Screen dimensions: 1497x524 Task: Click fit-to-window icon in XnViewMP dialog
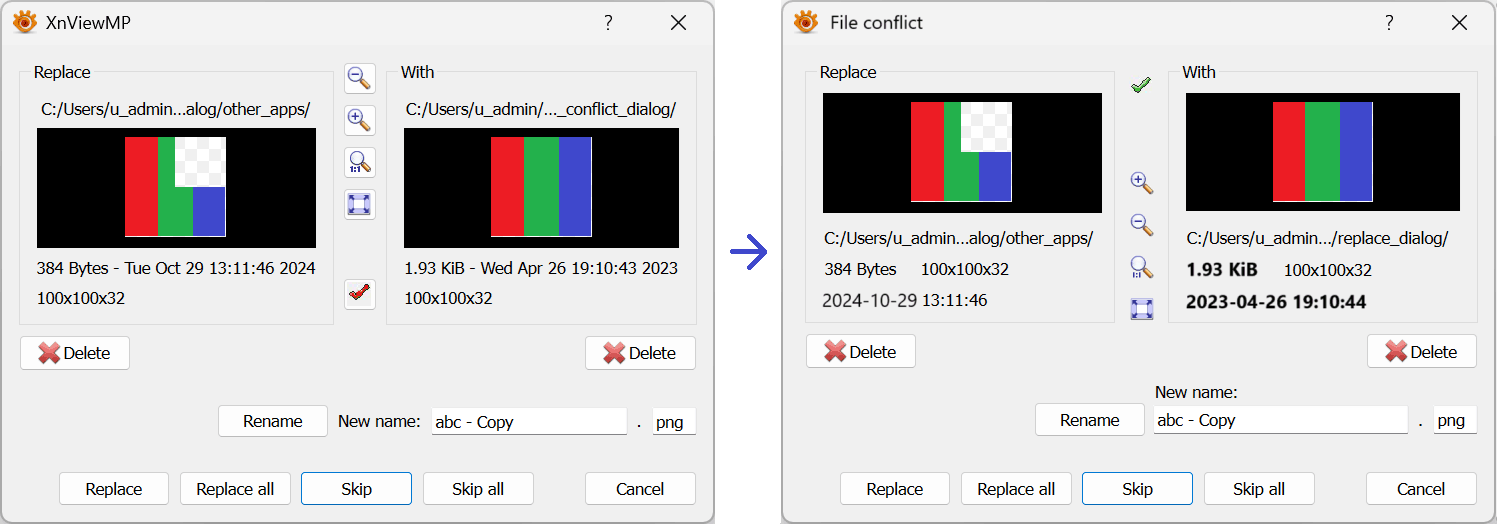click(359, 204)
